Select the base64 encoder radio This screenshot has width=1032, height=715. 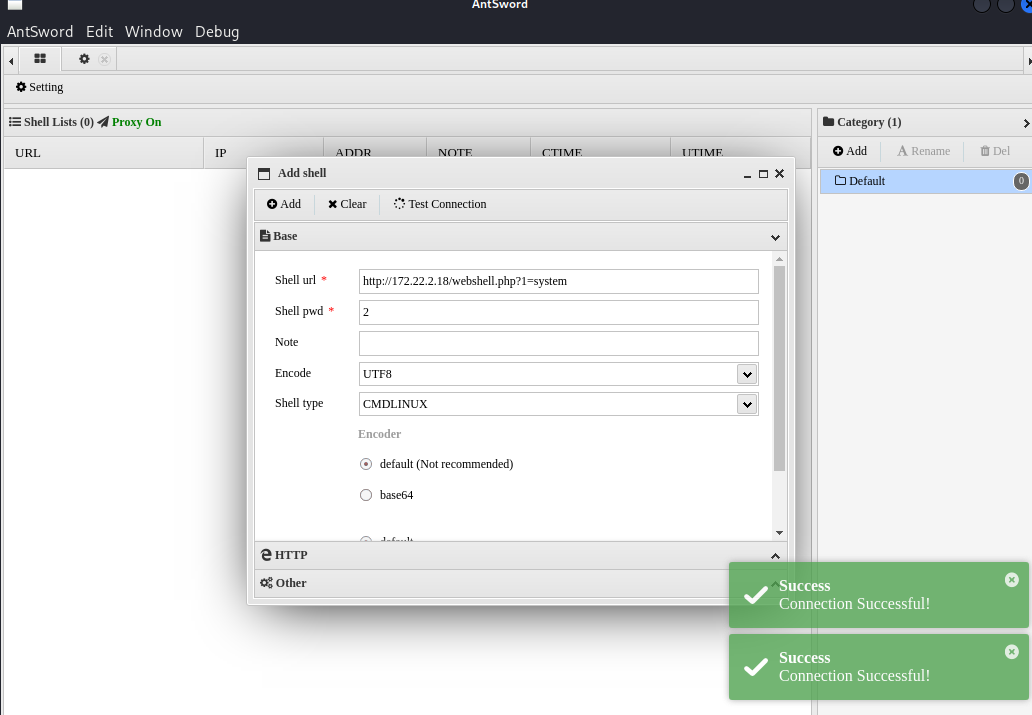[366, 495]
